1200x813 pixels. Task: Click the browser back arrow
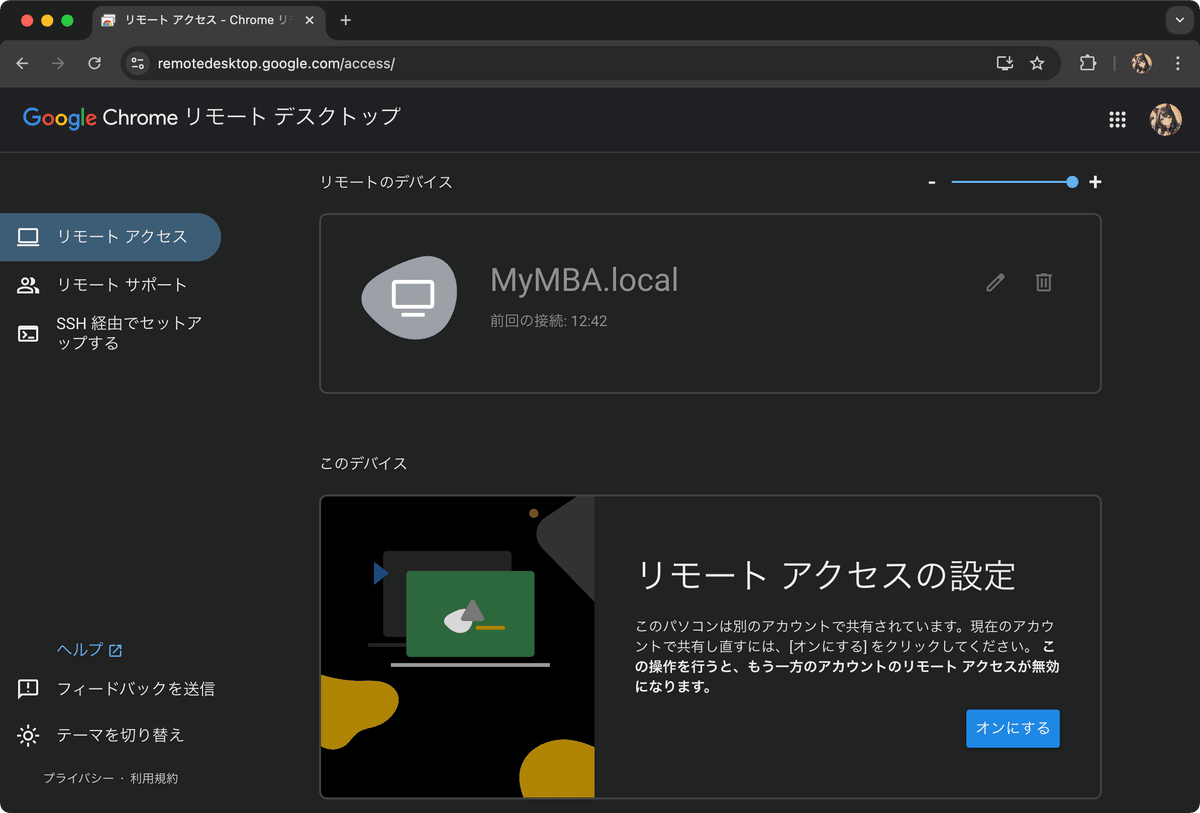click(x=23, y=63)
